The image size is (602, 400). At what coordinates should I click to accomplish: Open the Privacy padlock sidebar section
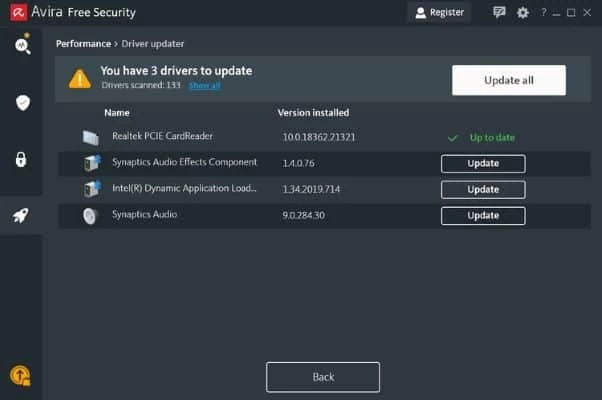pyautogui.click(x=21, y=159)
